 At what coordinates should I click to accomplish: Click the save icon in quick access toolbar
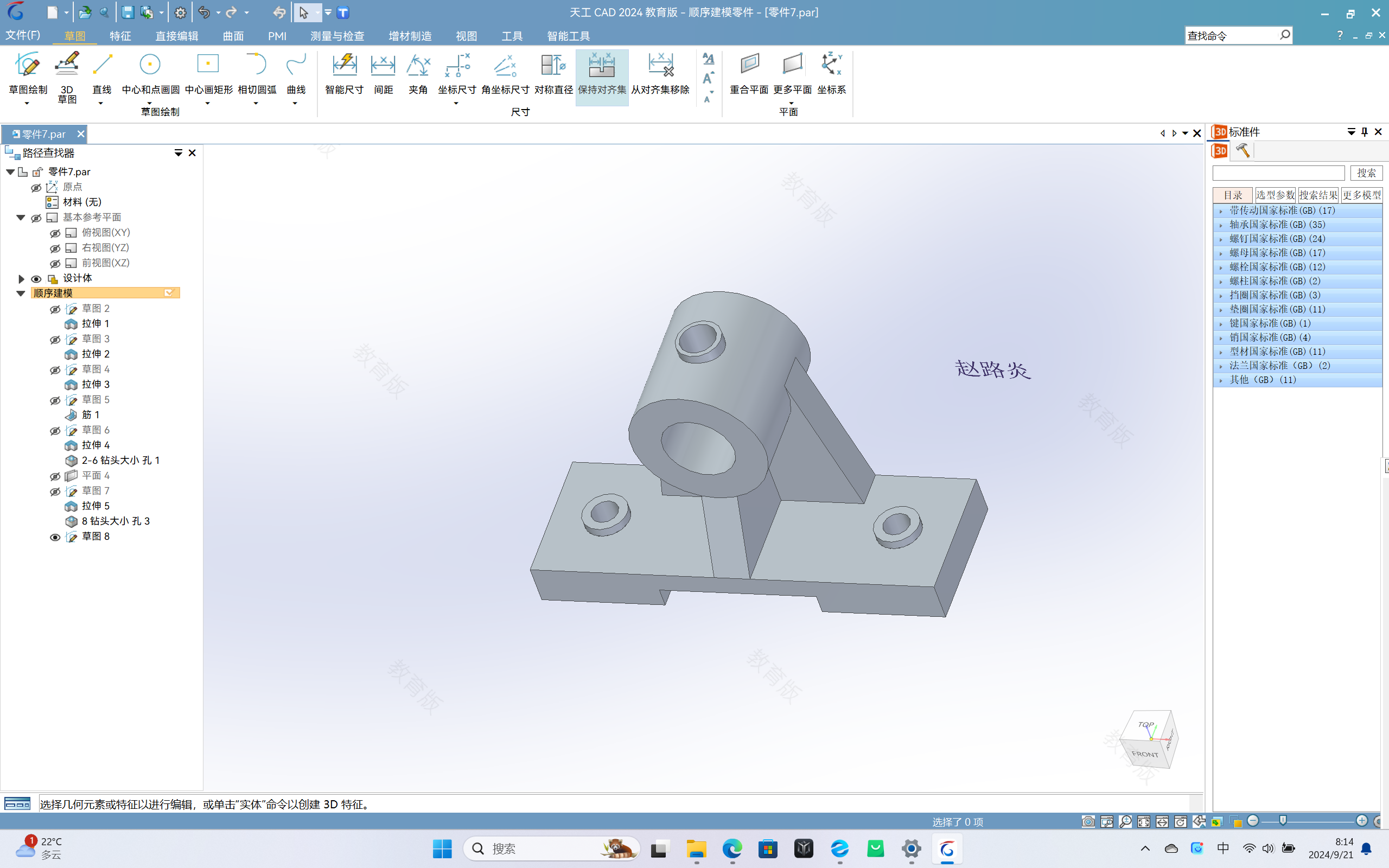128,12
